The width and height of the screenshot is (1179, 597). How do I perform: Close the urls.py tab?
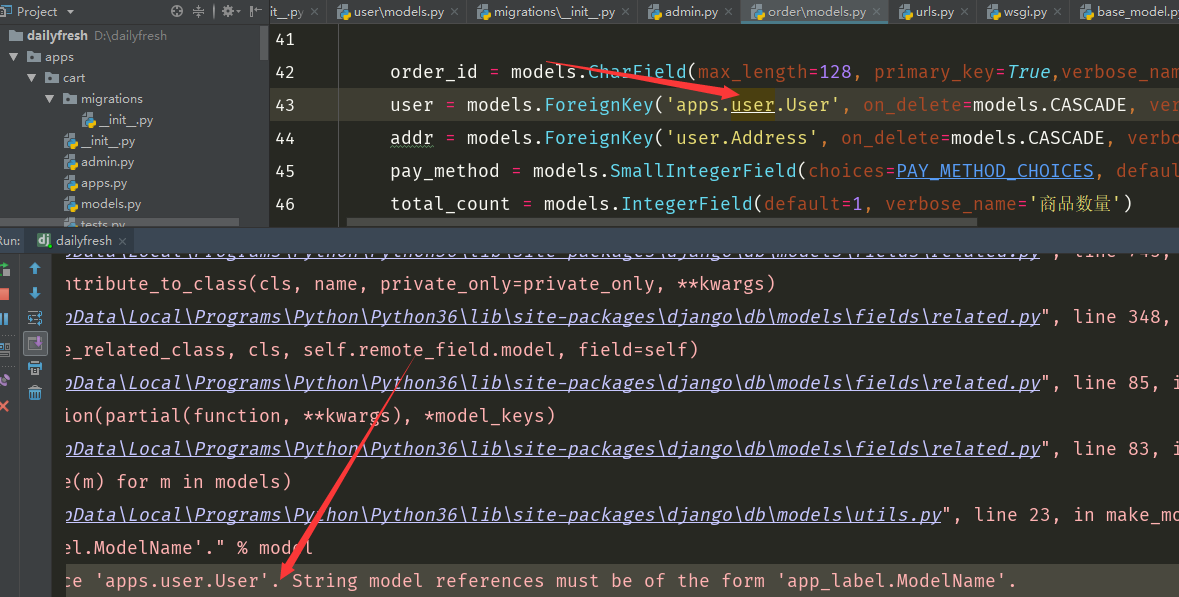(x=965, y=12)
